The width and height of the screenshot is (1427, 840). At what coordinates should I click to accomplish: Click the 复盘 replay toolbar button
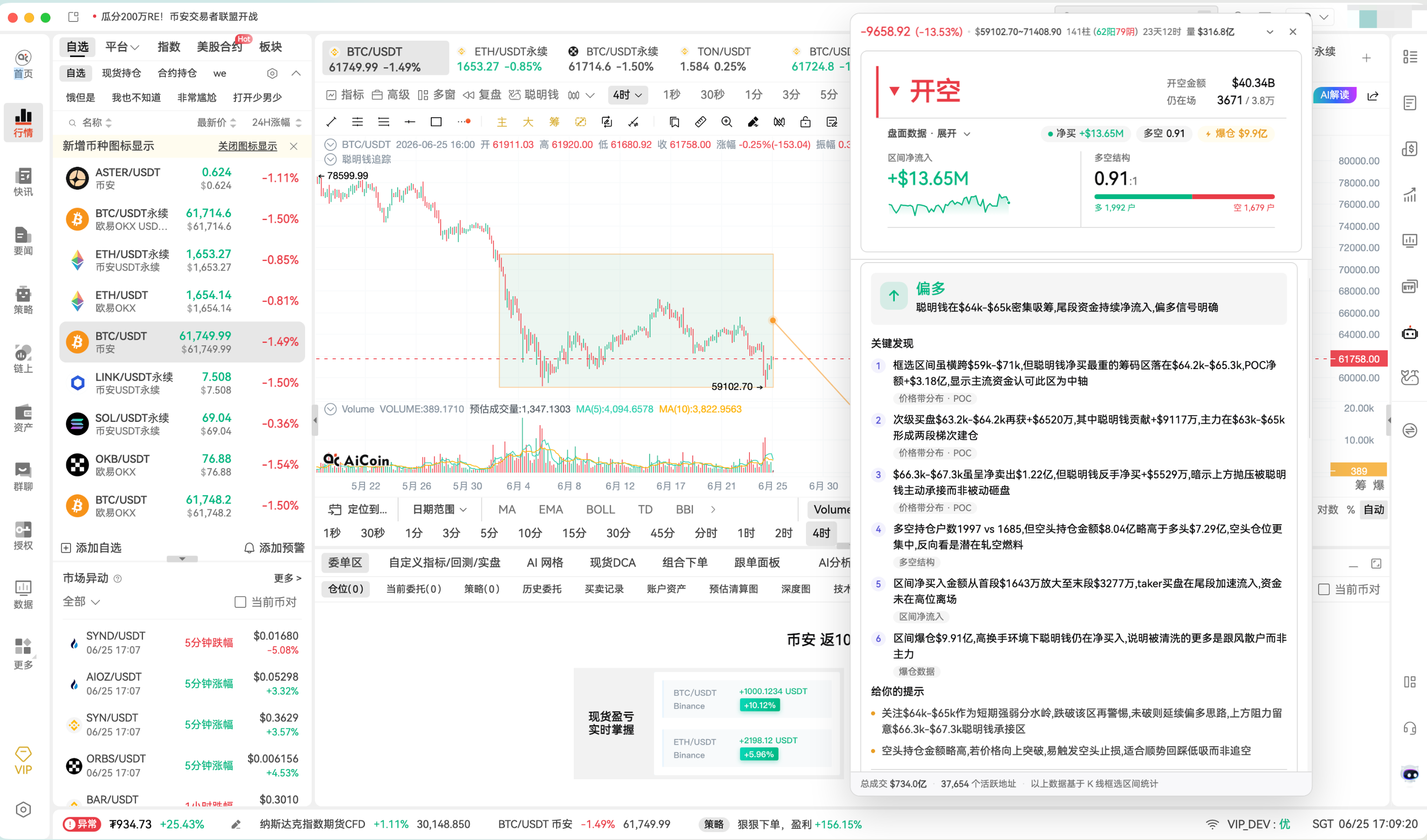[482, 94]
